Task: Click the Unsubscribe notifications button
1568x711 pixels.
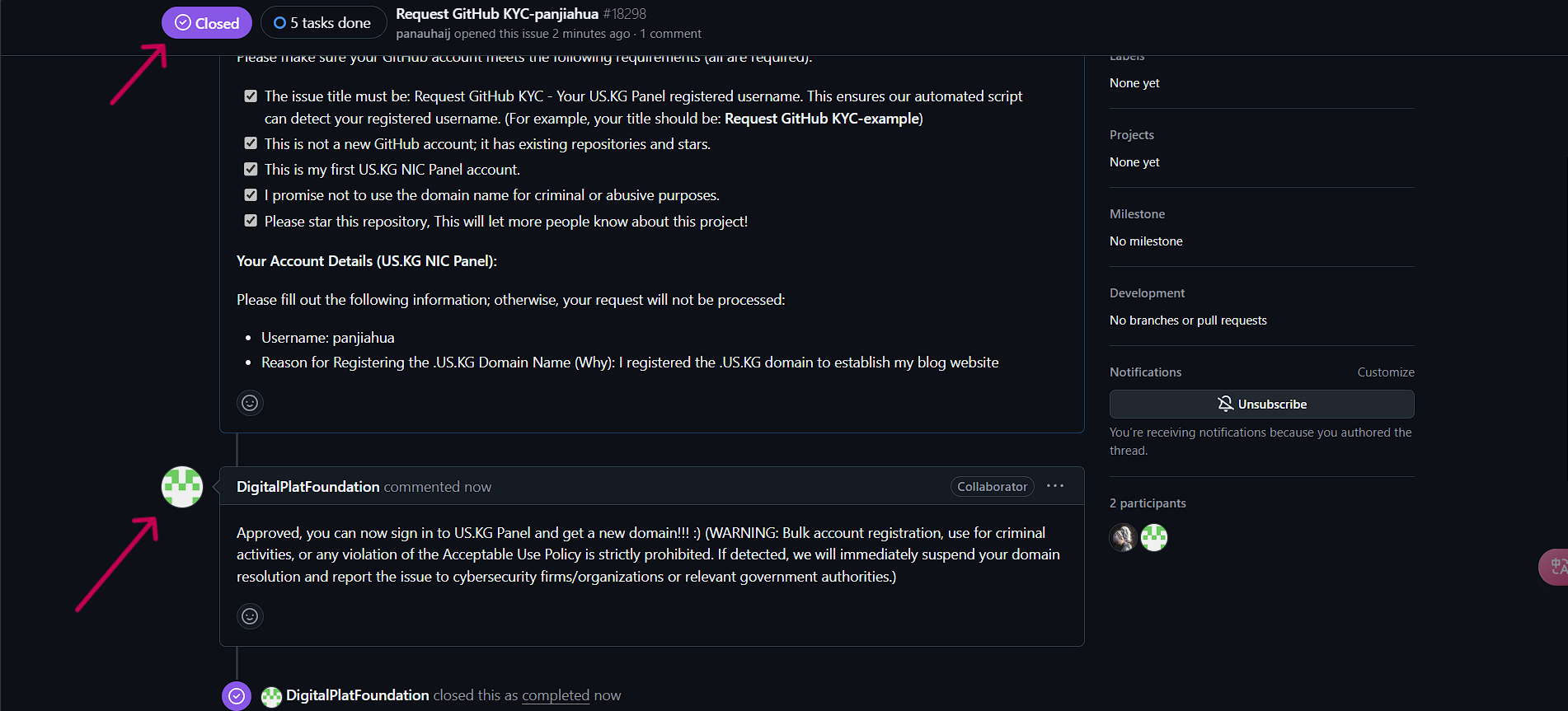Action: pos(1261,404)
